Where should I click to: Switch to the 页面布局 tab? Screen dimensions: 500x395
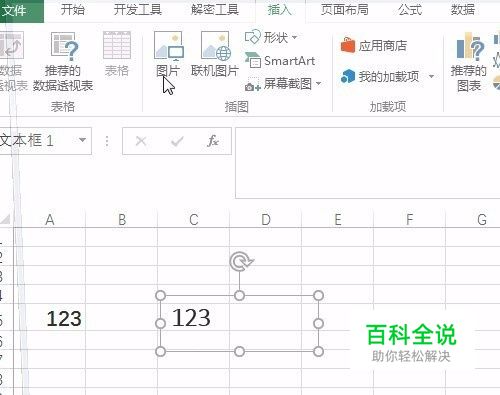pyautogui.click(x=345, y=10)
